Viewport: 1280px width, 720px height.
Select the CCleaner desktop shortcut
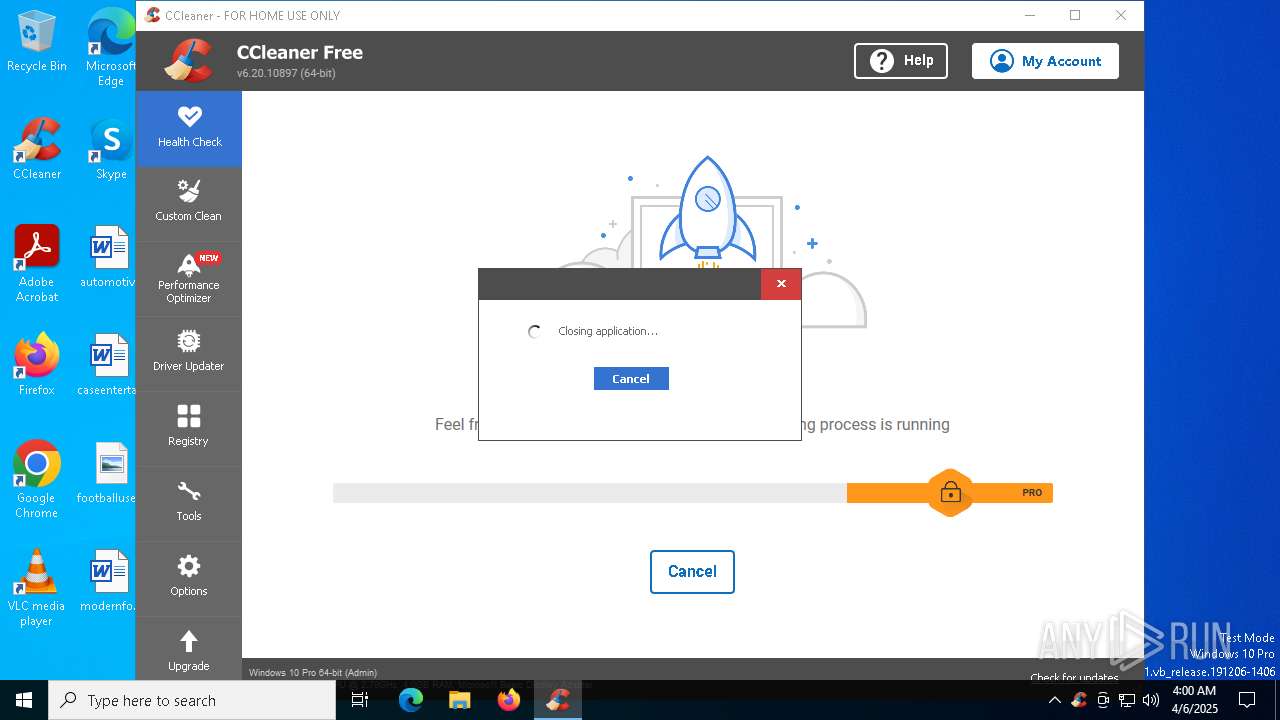37,148
